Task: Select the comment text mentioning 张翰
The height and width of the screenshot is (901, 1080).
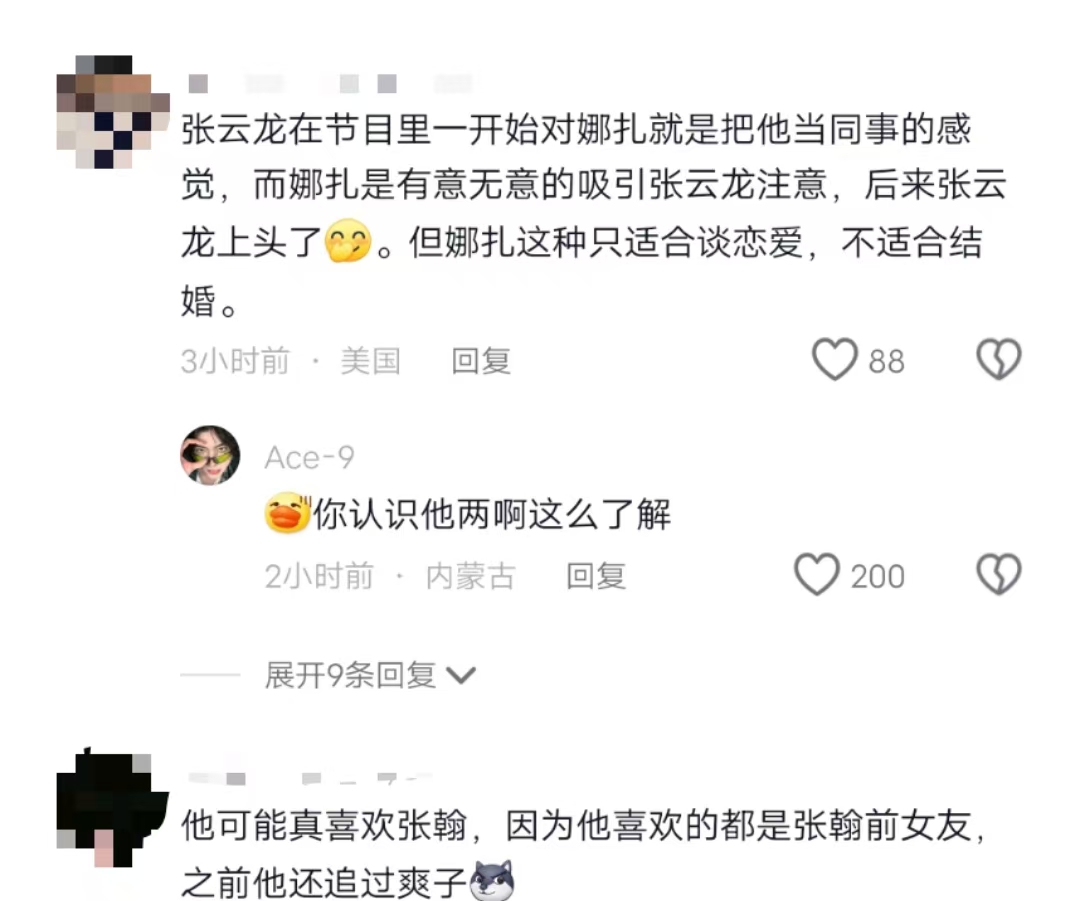Action: point(584,854)
